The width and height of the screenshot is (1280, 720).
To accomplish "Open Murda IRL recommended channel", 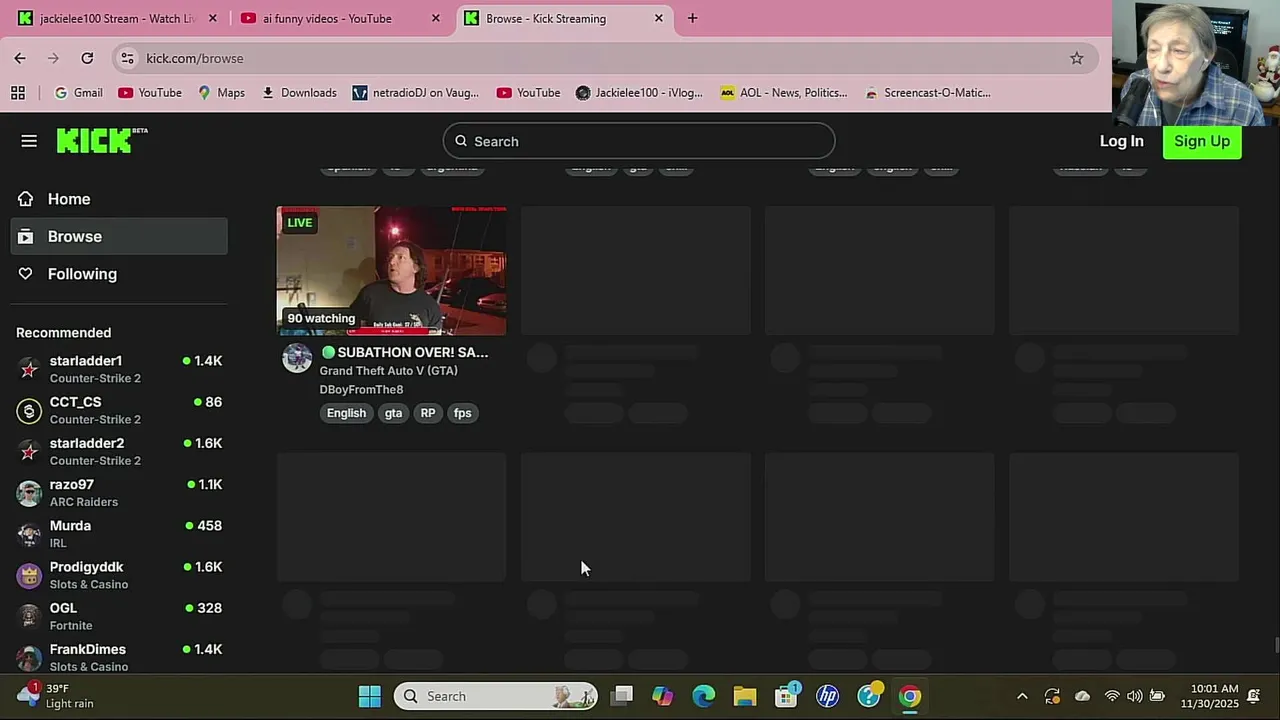I will pos(119,533).
